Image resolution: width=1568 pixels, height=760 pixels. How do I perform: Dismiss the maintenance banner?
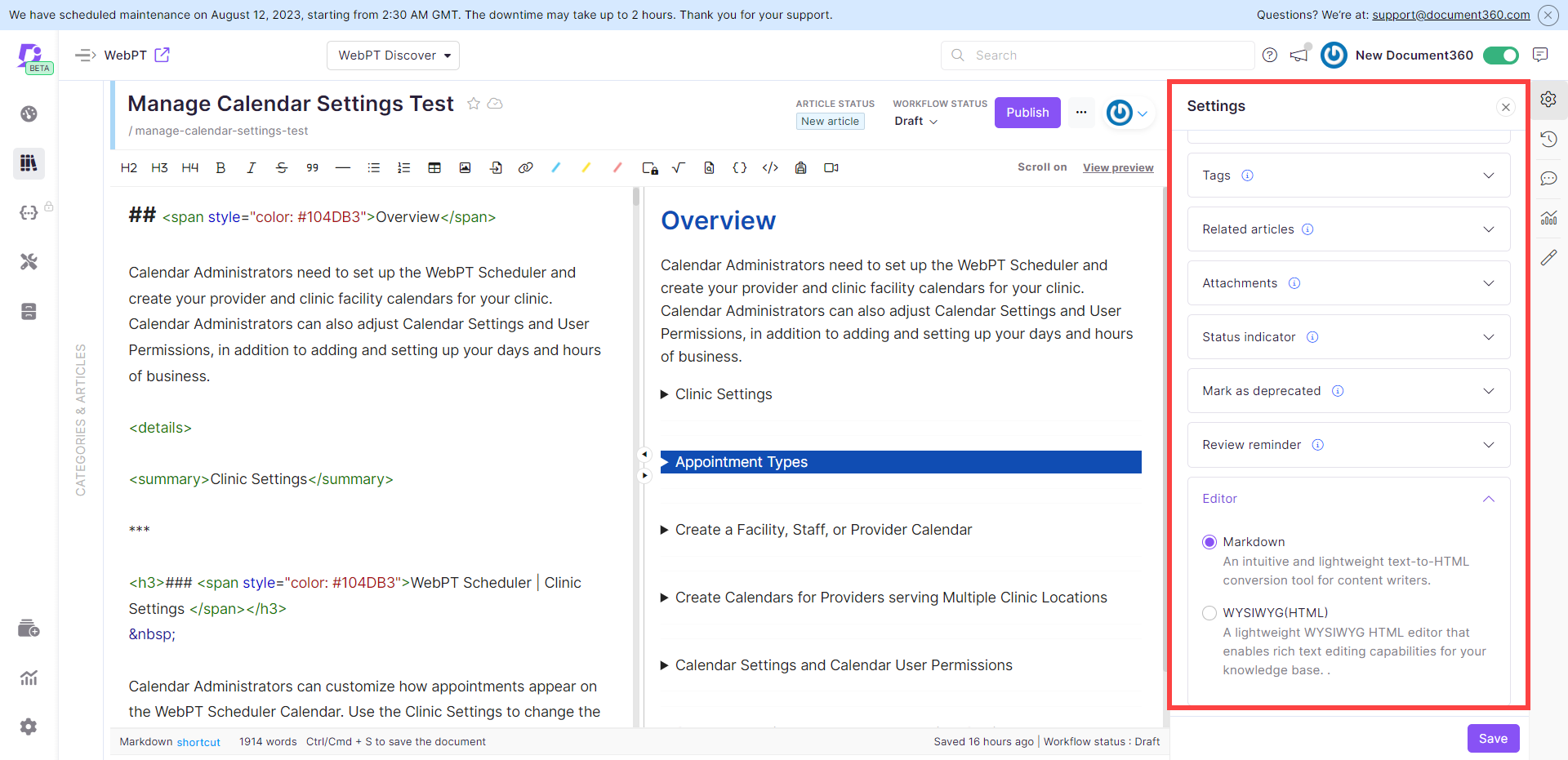point(1548,15)
